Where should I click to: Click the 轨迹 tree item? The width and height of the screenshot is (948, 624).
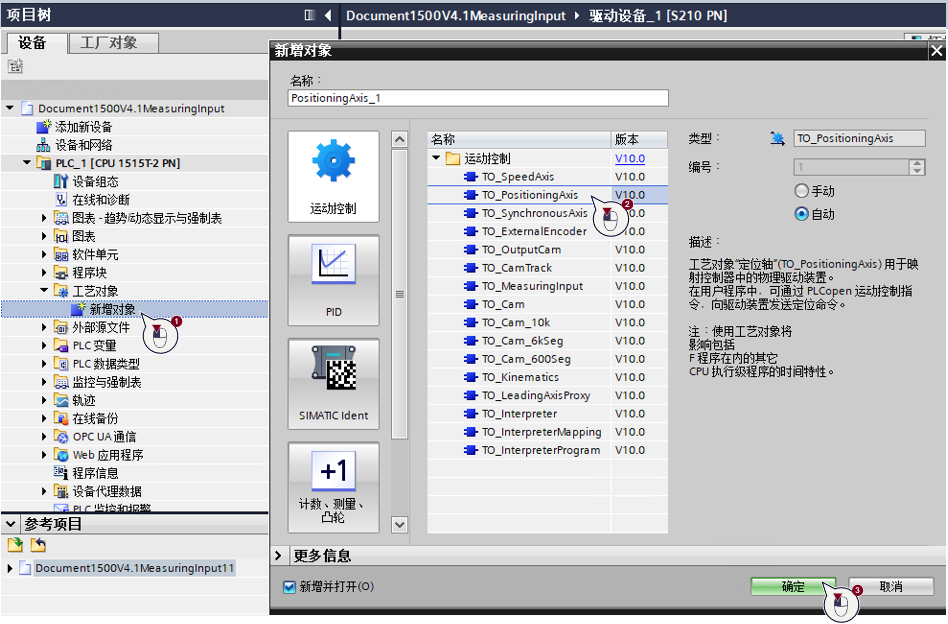click(84, 400)
